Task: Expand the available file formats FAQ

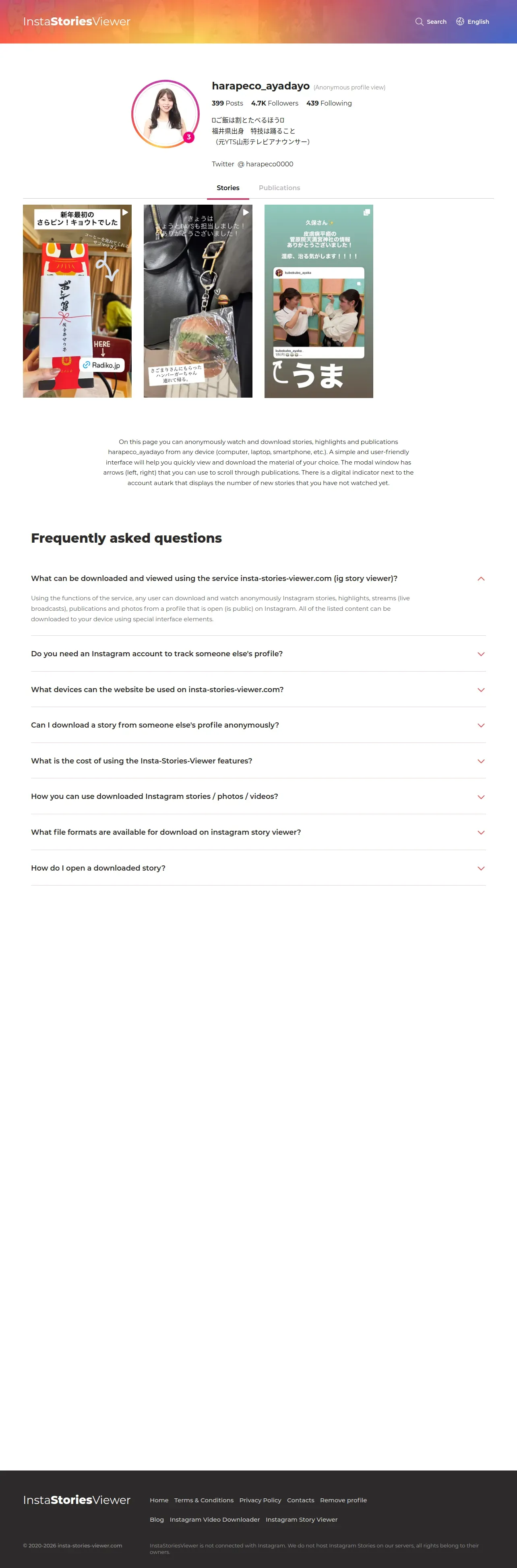Action: [x=480, y=832]
